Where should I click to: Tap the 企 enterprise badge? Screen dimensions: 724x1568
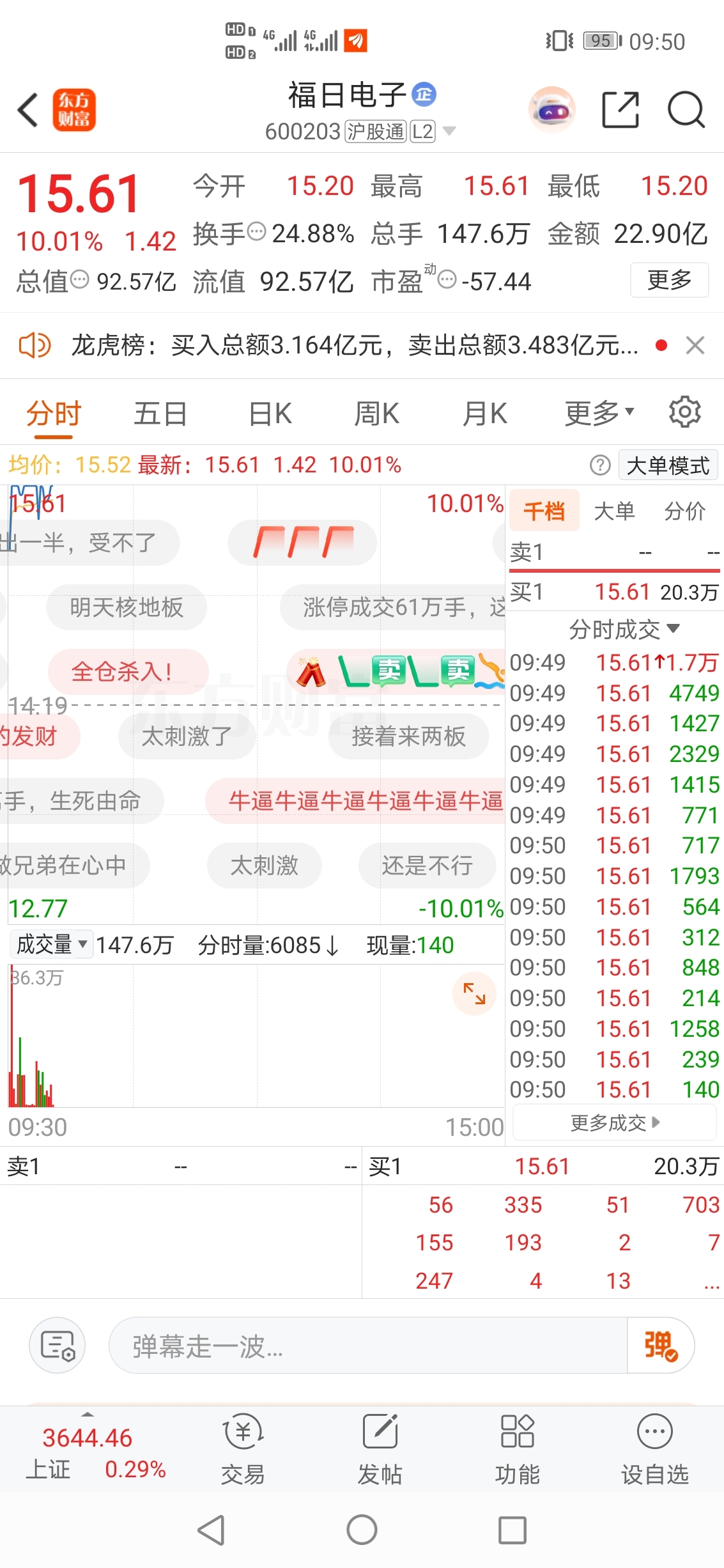coord(424,95)
